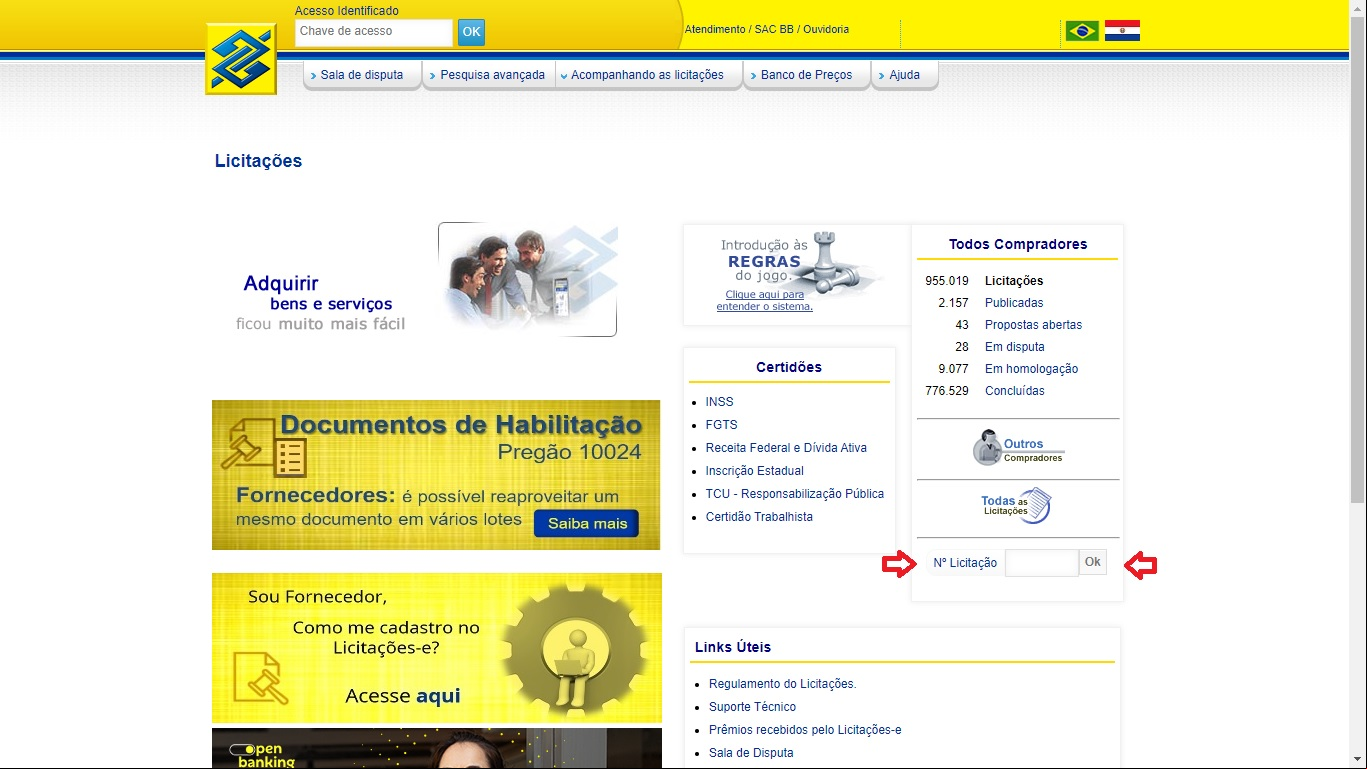The height and width of the screenshot is (769, 1367).
Task: Click the Todos Compradores heading
Action: pyautogui.click(x=1017, y=244)
